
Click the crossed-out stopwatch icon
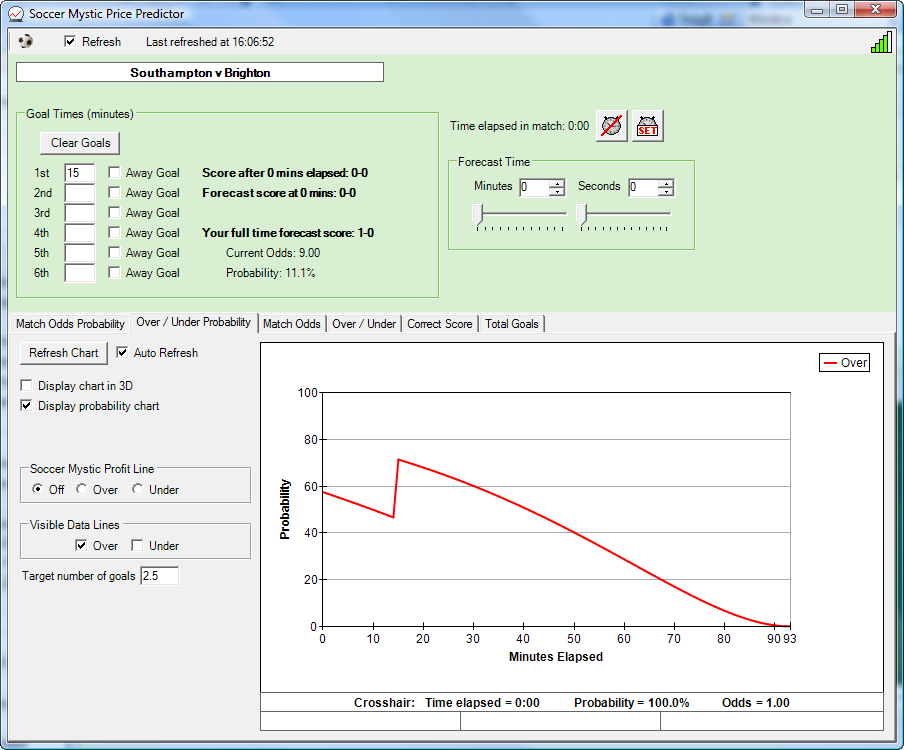[611, 126]
